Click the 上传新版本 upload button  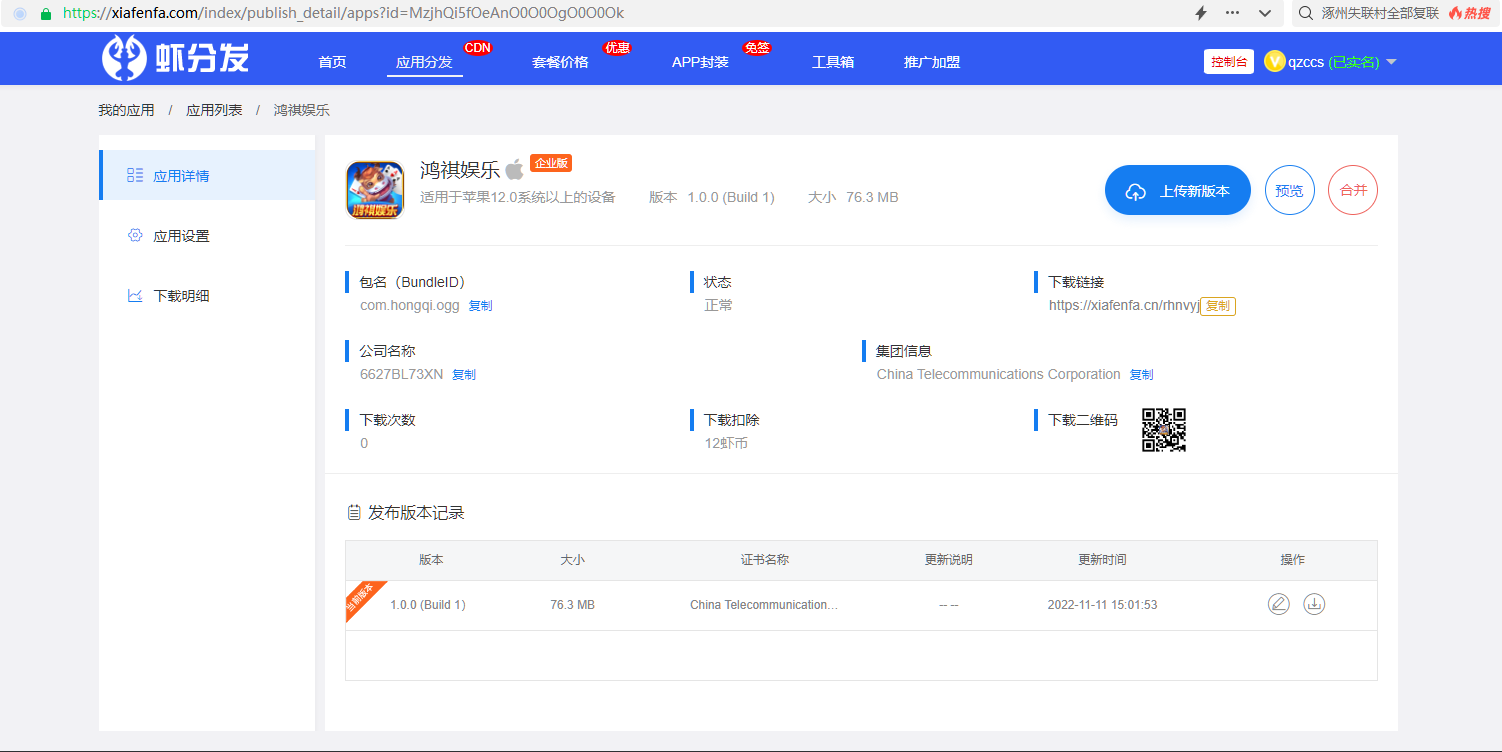(x=1177, y=190)
